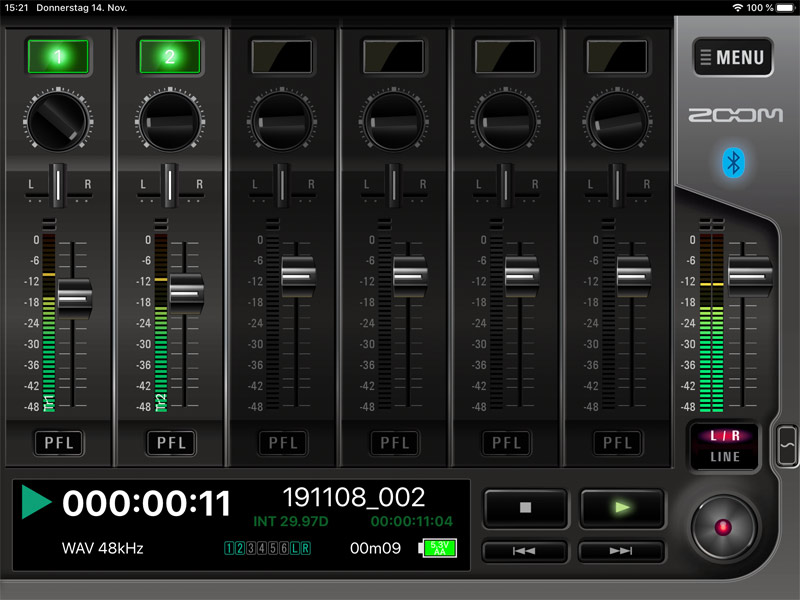Click the master L/R fader handle
Image resolution: width=800 pixels, height=600 pixels.
tap(750, 273)
